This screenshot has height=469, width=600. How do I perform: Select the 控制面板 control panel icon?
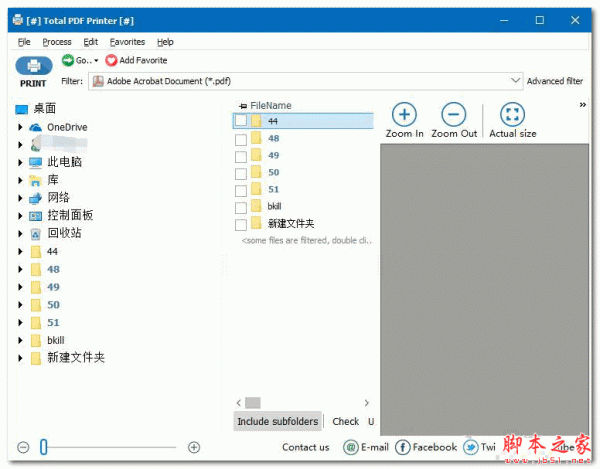tap(36, 216)
